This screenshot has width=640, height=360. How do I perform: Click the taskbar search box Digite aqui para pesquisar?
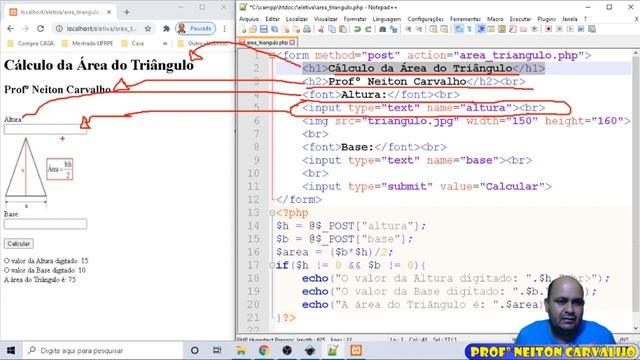(104, 351)
